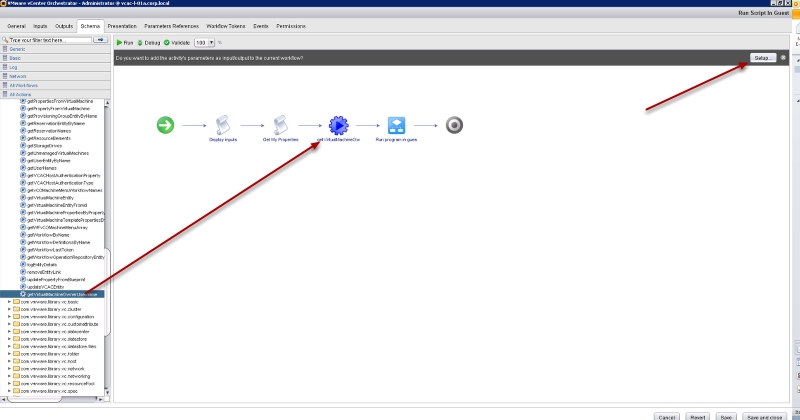800x420 pixels.
Task: Expand the com.vmware.library.vc.basic folder
Action: [10, 301]
